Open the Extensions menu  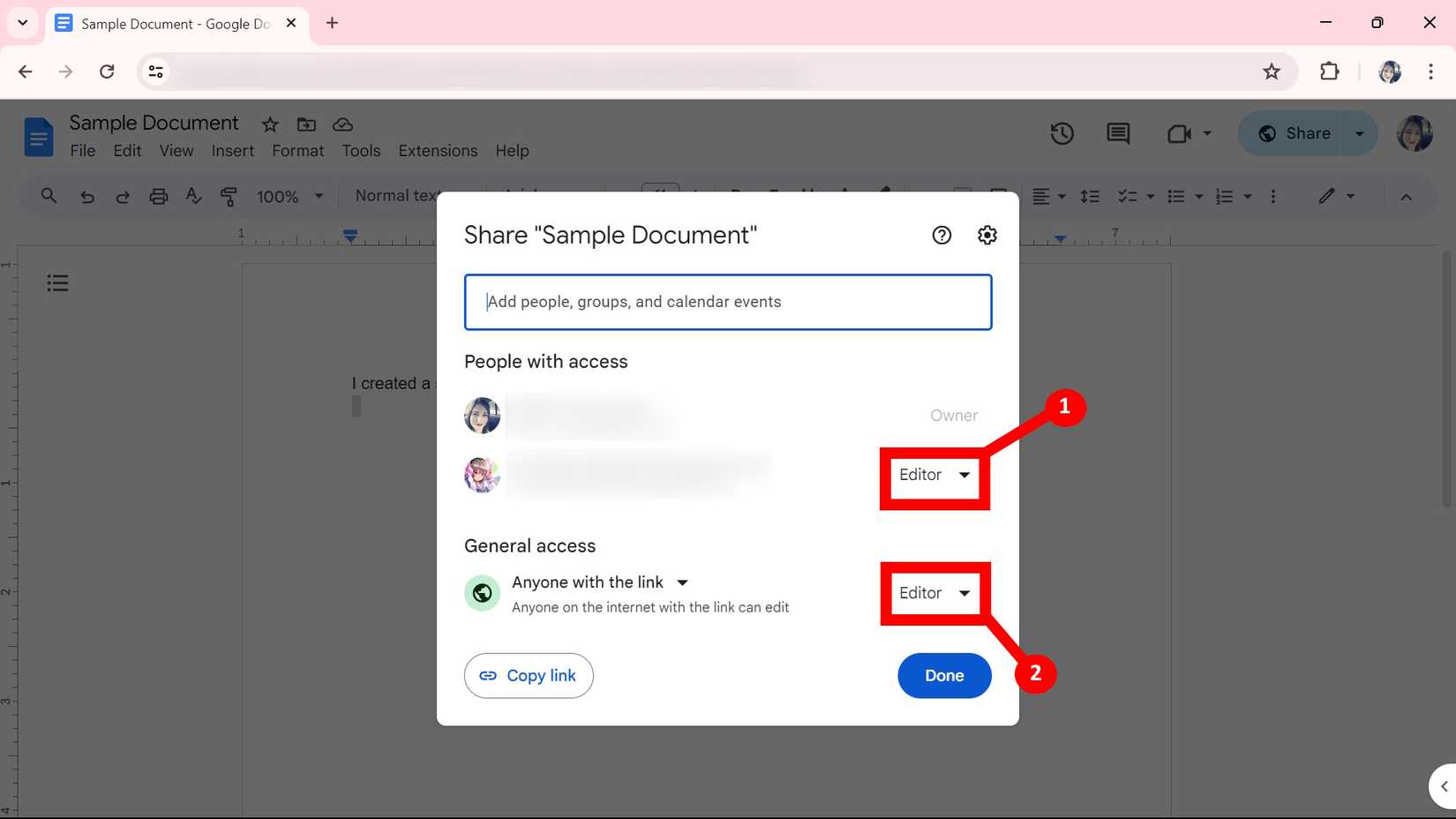coord(438,151)
